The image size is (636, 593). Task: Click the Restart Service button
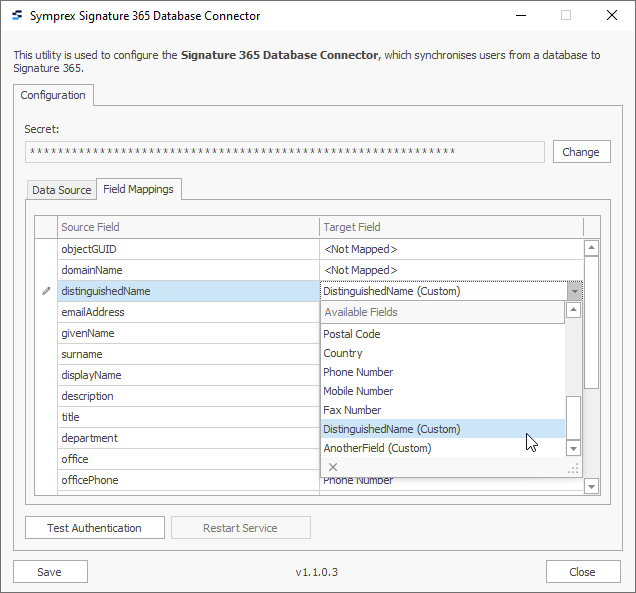click(241, 528)
